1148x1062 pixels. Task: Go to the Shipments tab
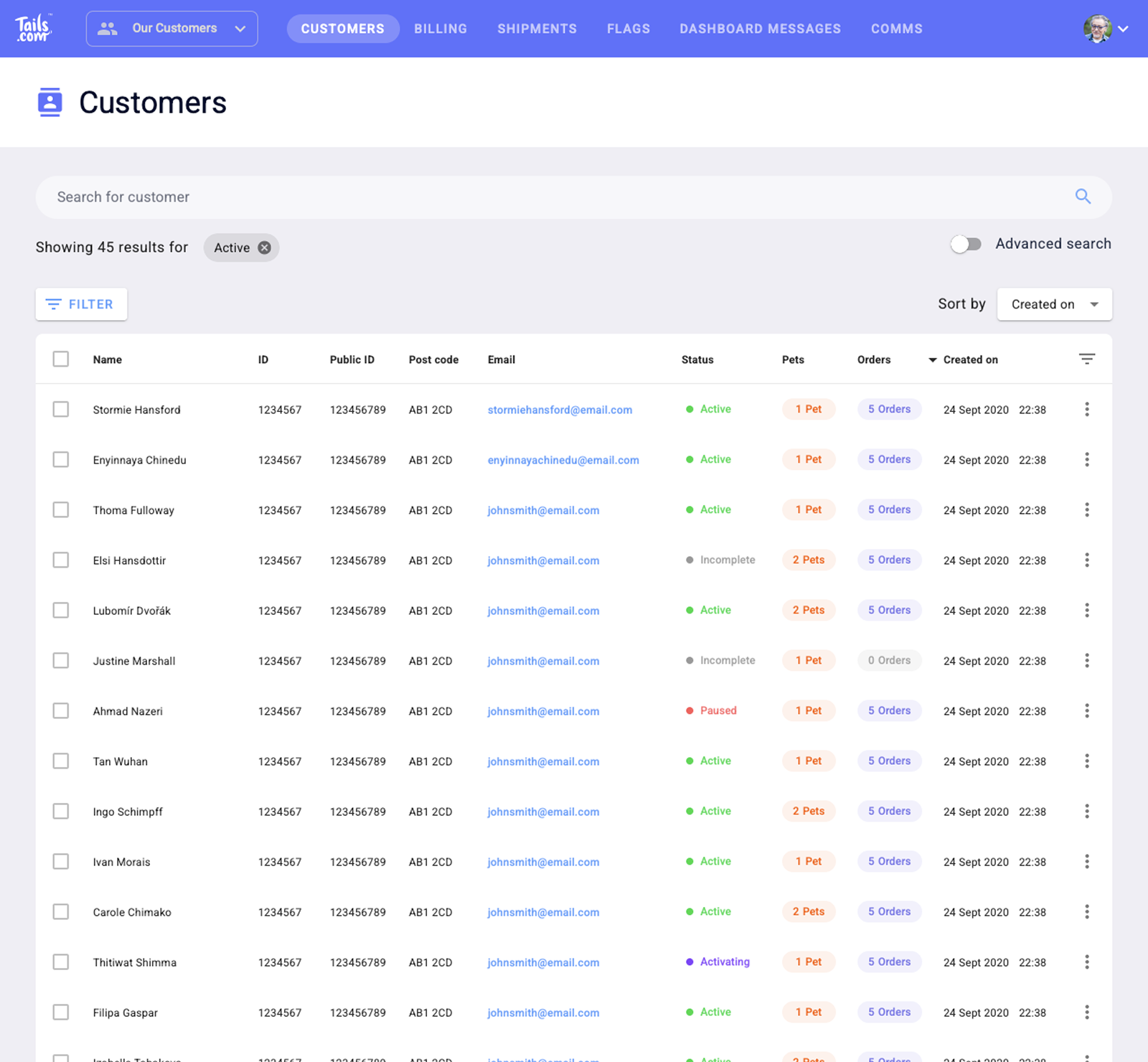click(x=537, y=29)
